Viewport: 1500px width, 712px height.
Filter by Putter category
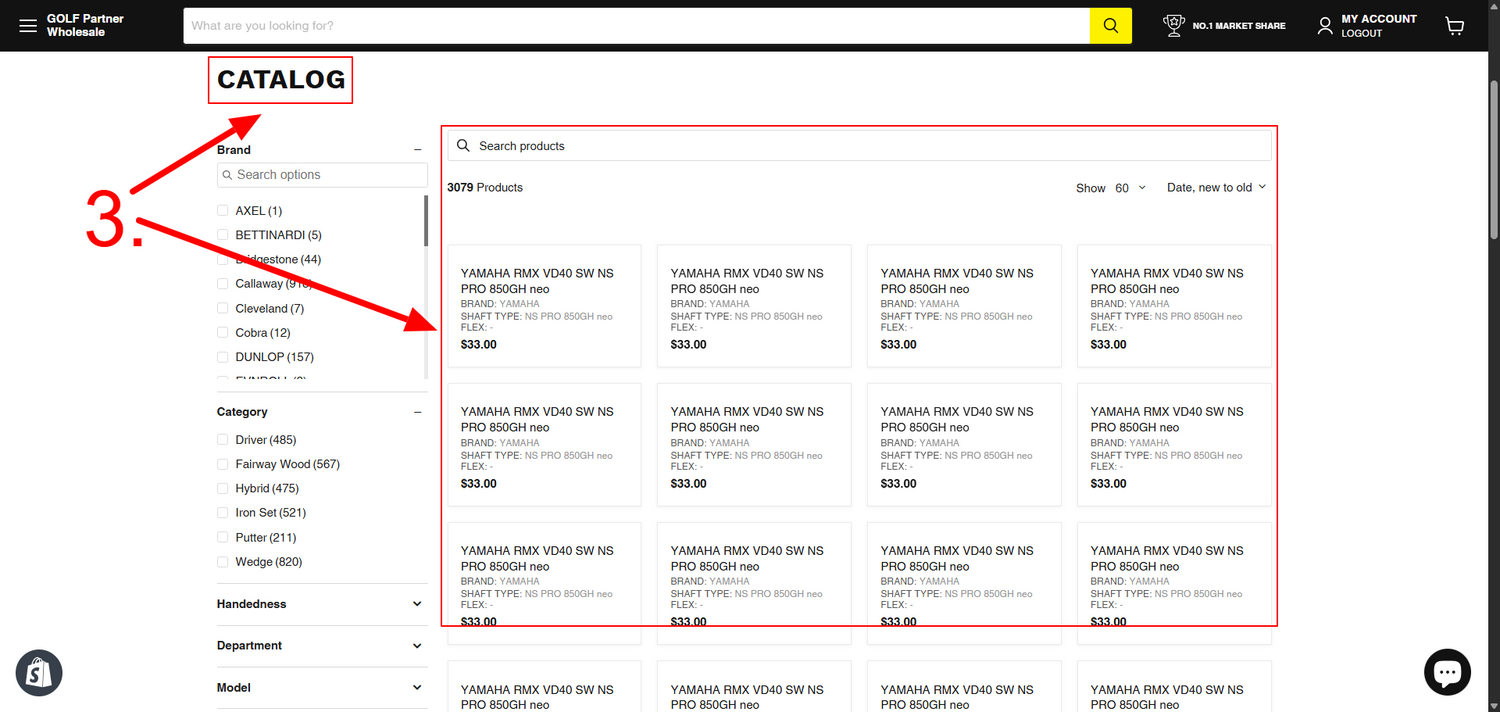point(223,538)
